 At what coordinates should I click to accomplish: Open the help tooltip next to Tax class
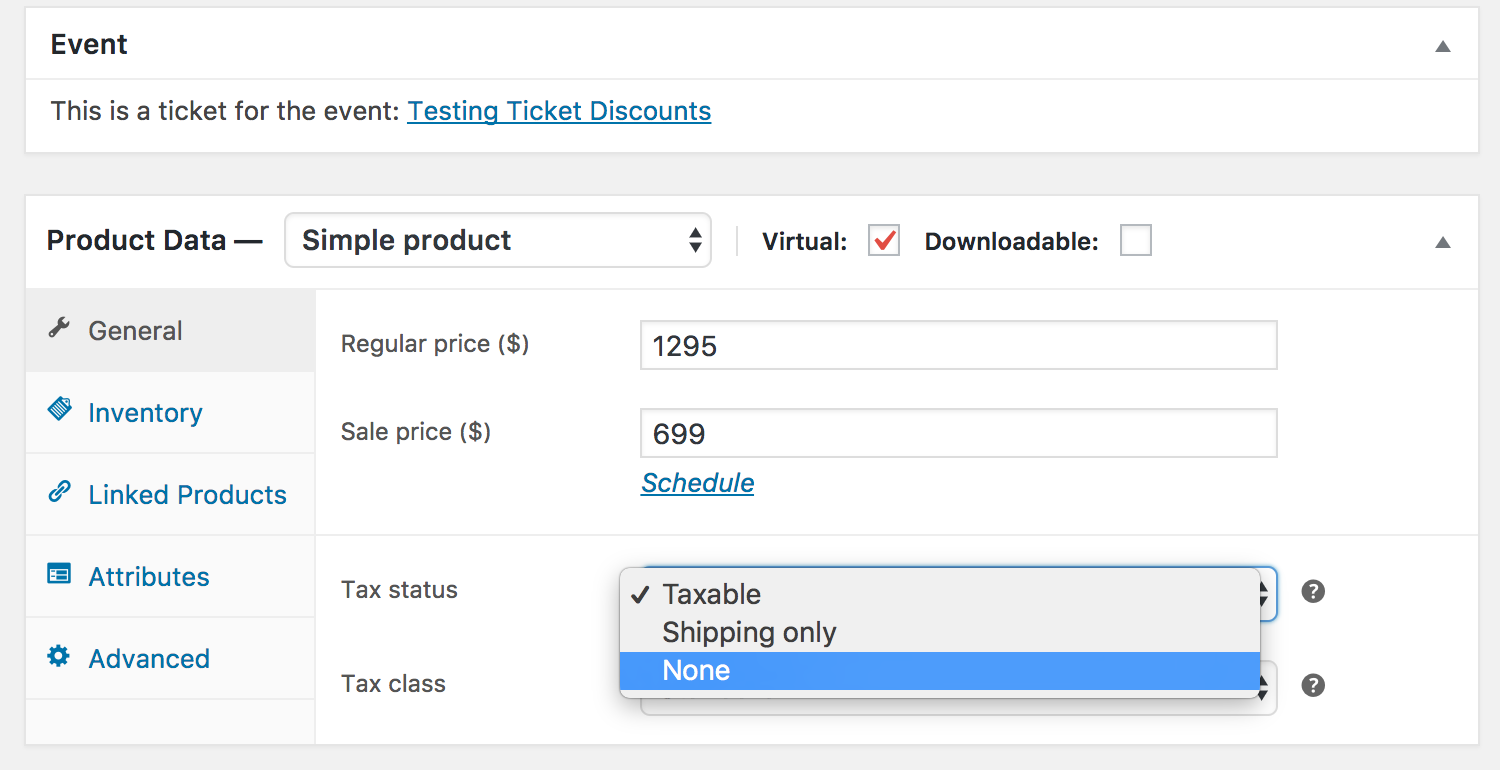tap(1313, 685)
